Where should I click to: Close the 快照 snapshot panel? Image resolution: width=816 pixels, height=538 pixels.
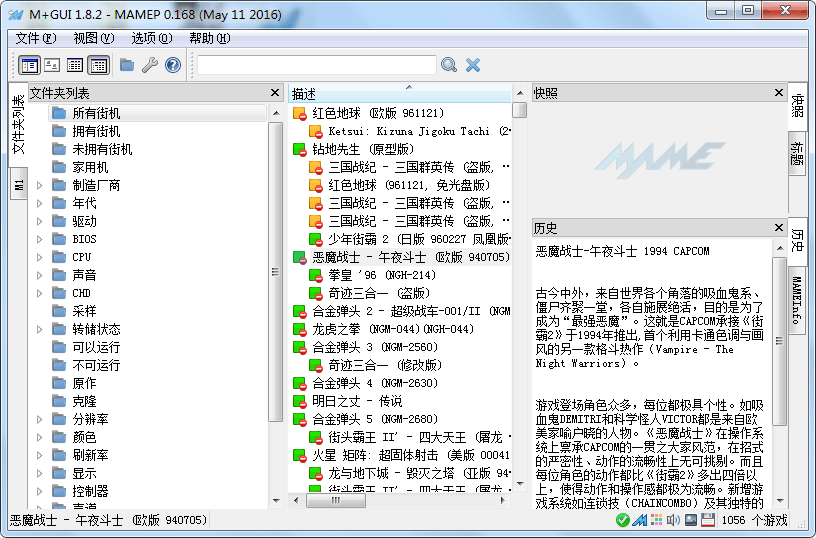tap(779, 93)
